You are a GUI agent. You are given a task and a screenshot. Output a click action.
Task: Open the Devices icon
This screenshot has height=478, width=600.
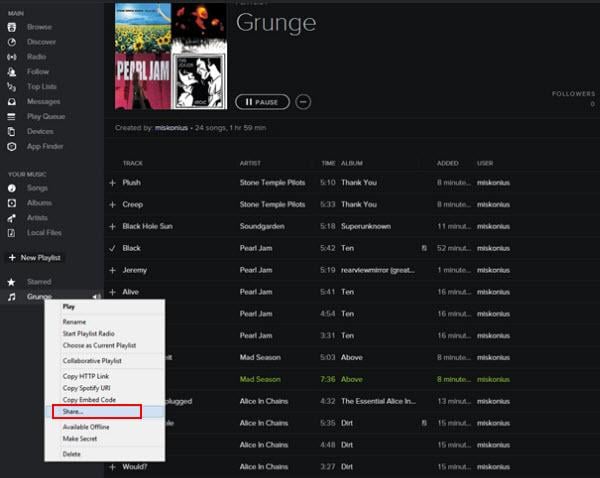[12, 132]
